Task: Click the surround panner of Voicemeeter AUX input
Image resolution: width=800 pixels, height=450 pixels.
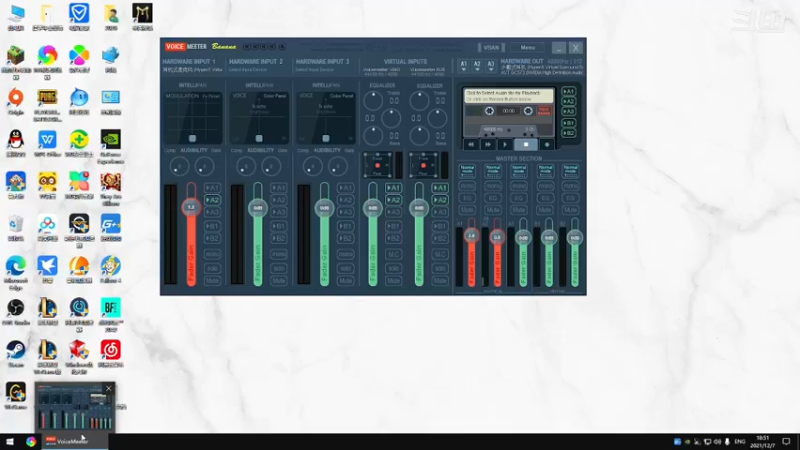Action: (x=423, y=165)
